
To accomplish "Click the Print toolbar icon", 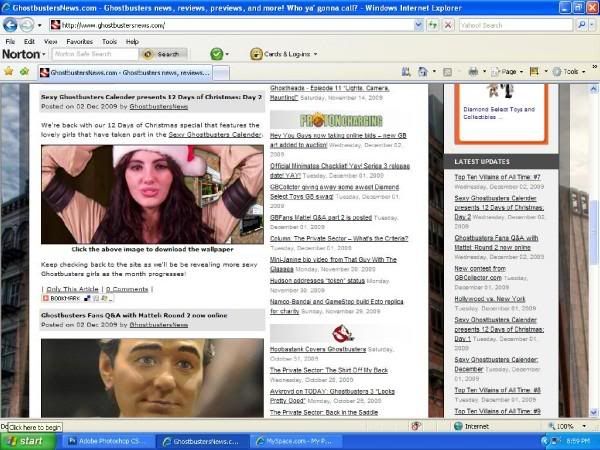I will 474,72.
